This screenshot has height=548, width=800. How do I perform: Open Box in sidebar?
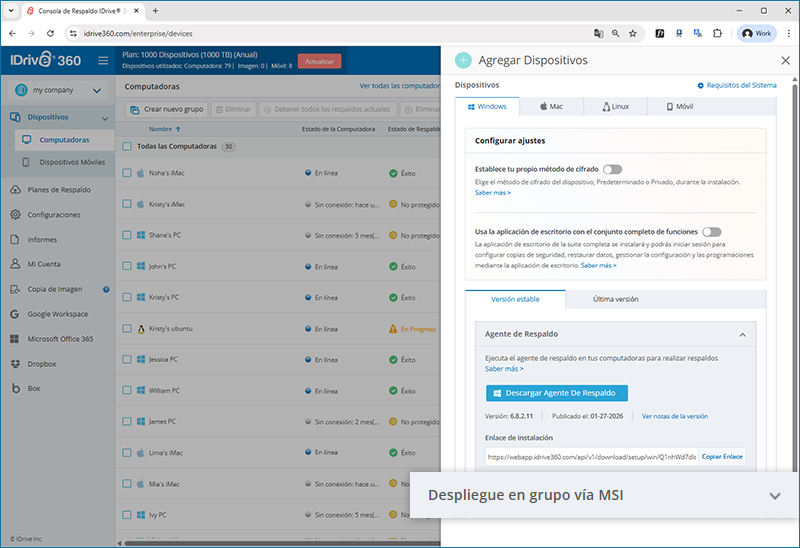(x=34, y=388)
